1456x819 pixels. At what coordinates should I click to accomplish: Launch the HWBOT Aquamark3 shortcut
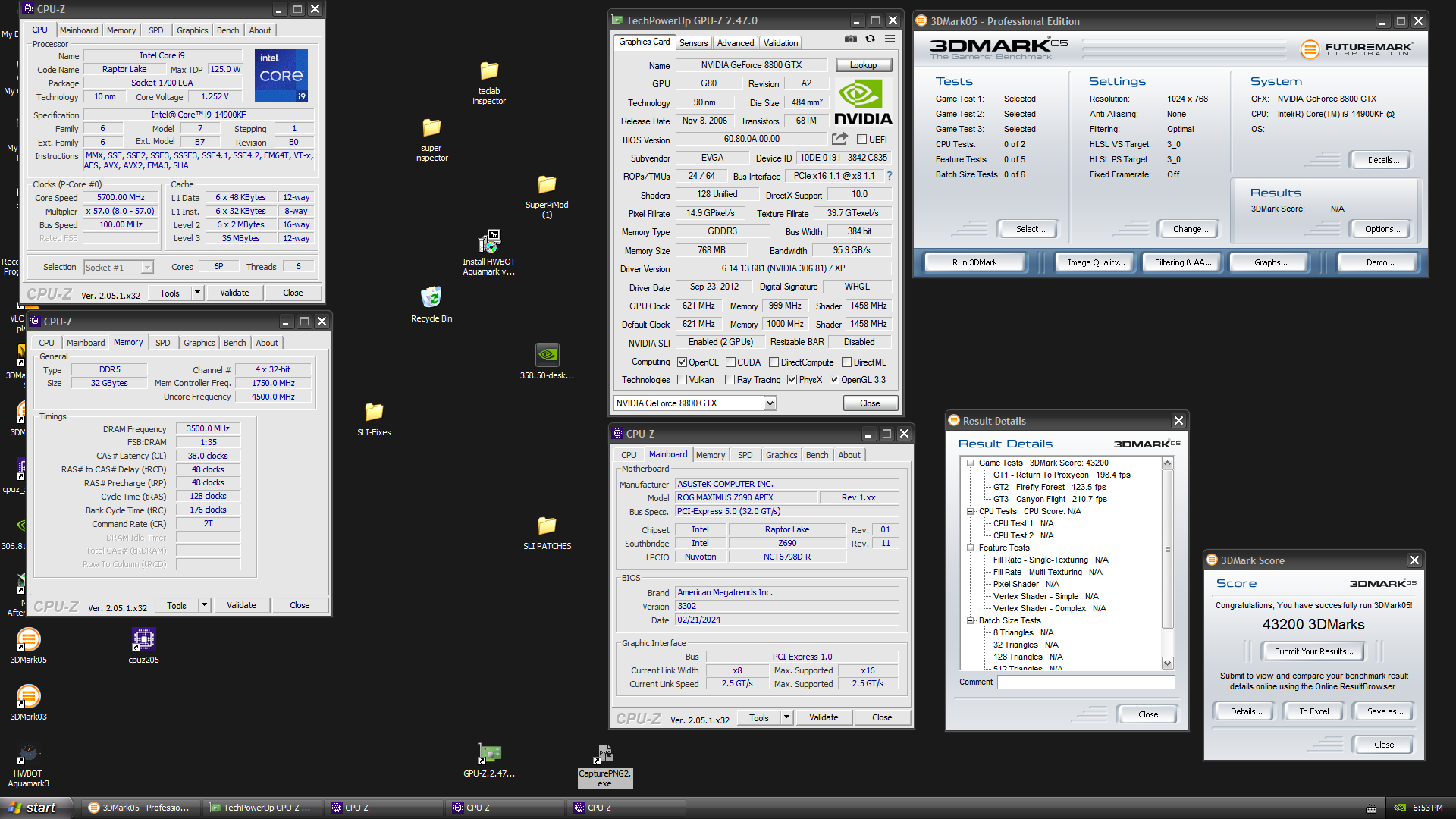[x=28, y=766]
